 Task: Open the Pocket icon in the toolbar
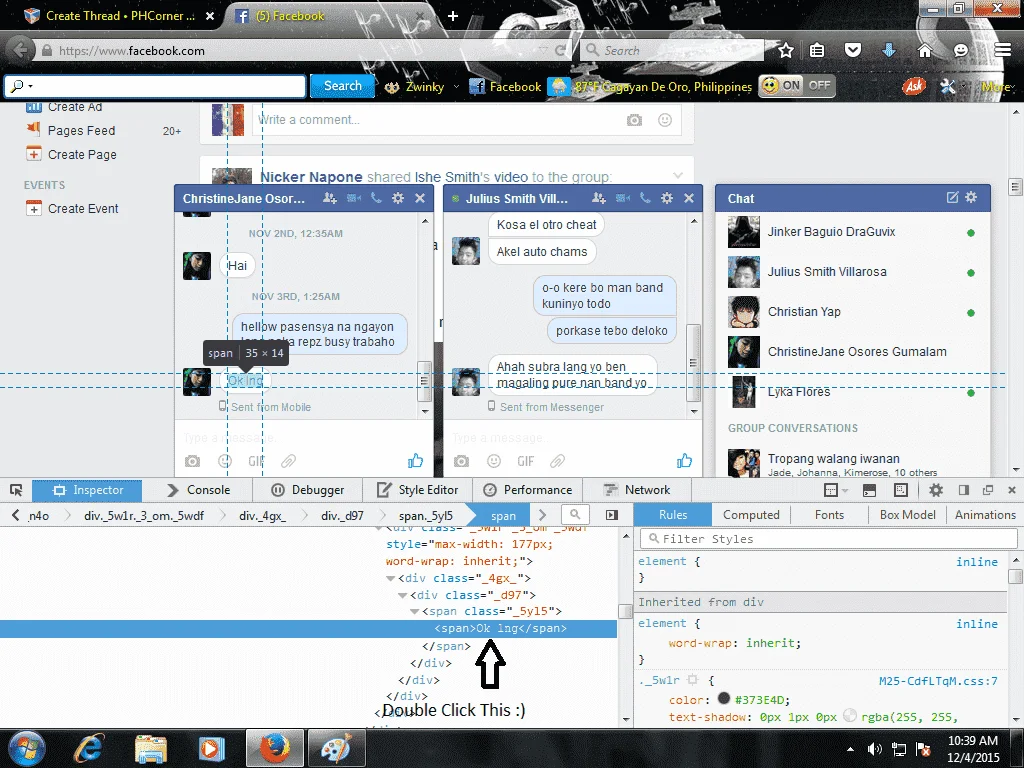point(853,50)
